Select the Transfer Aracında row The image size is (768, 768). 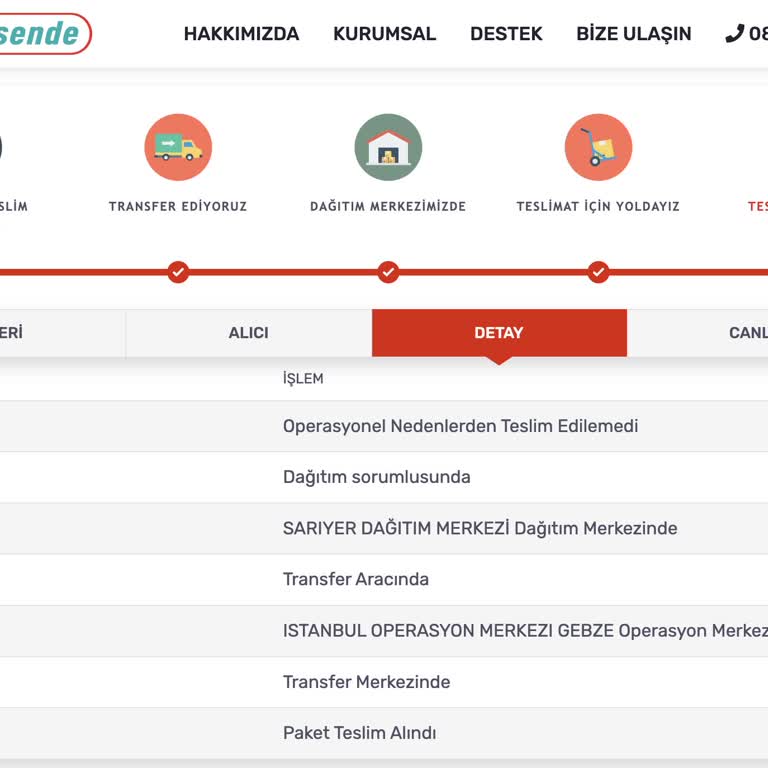pyautogui.click(x=384, y=579)
